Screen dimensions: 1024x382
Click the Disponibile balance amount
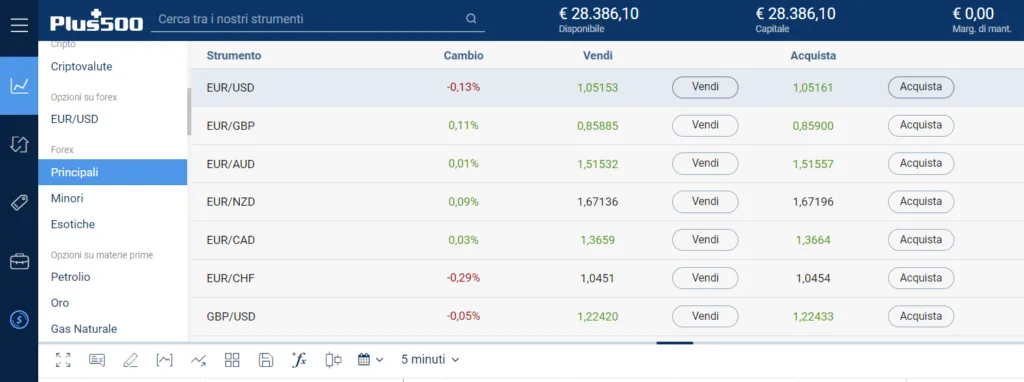[599, 13]
